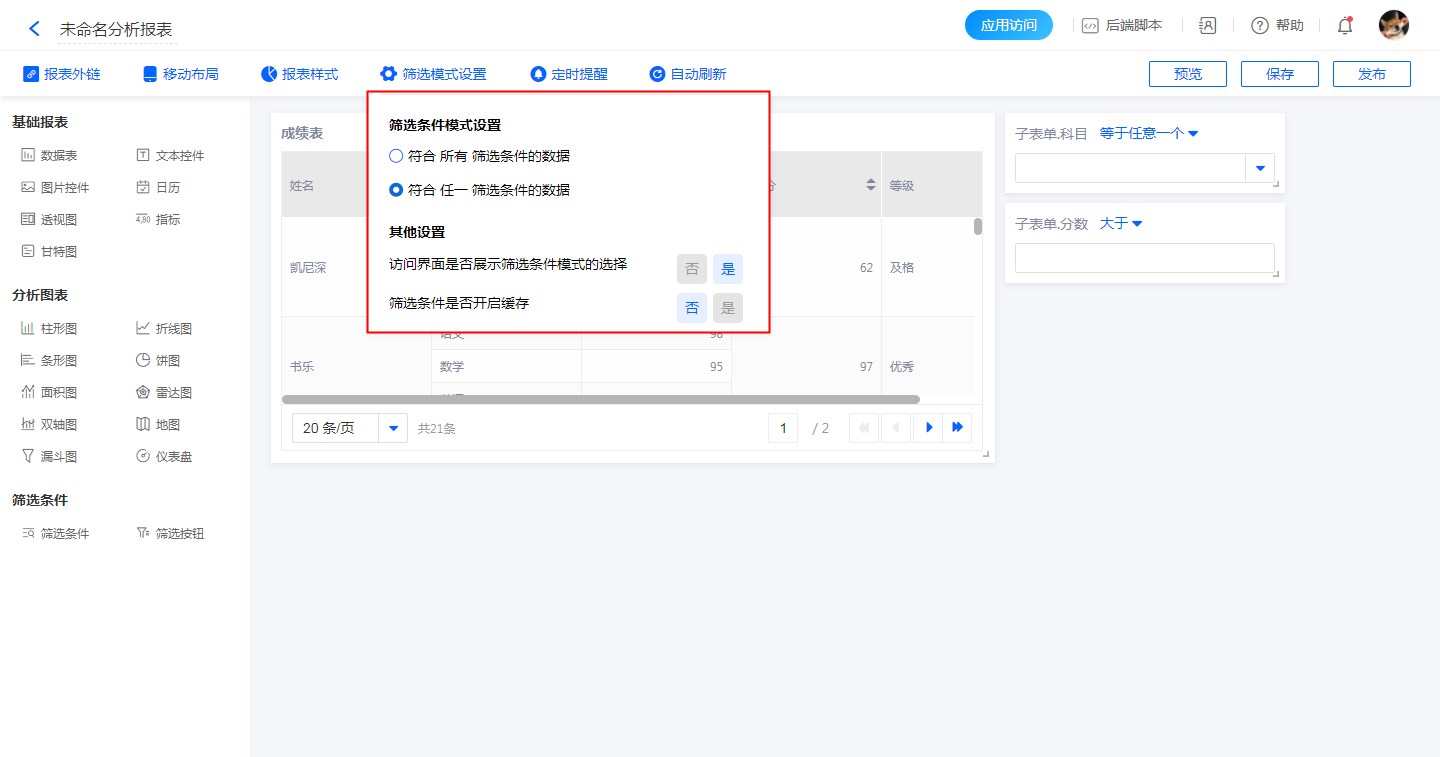Open the notification bell icon
Viewport: 1440px width, 757px height.
point(1345,26)
